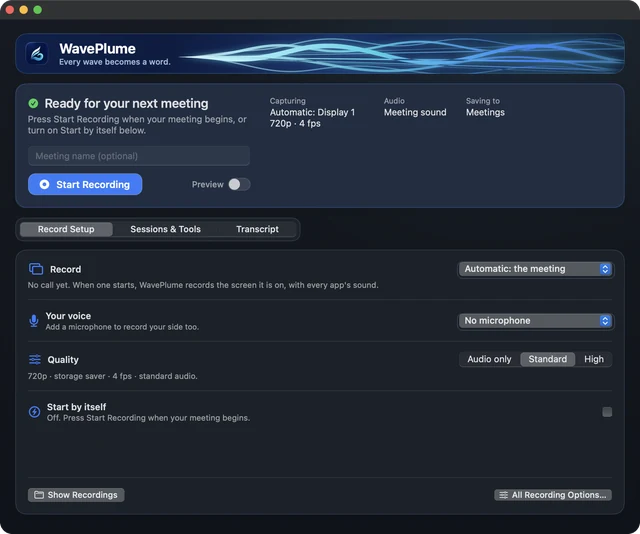Click the Every wave becomes a word tagline

click(x=115, y=62)
